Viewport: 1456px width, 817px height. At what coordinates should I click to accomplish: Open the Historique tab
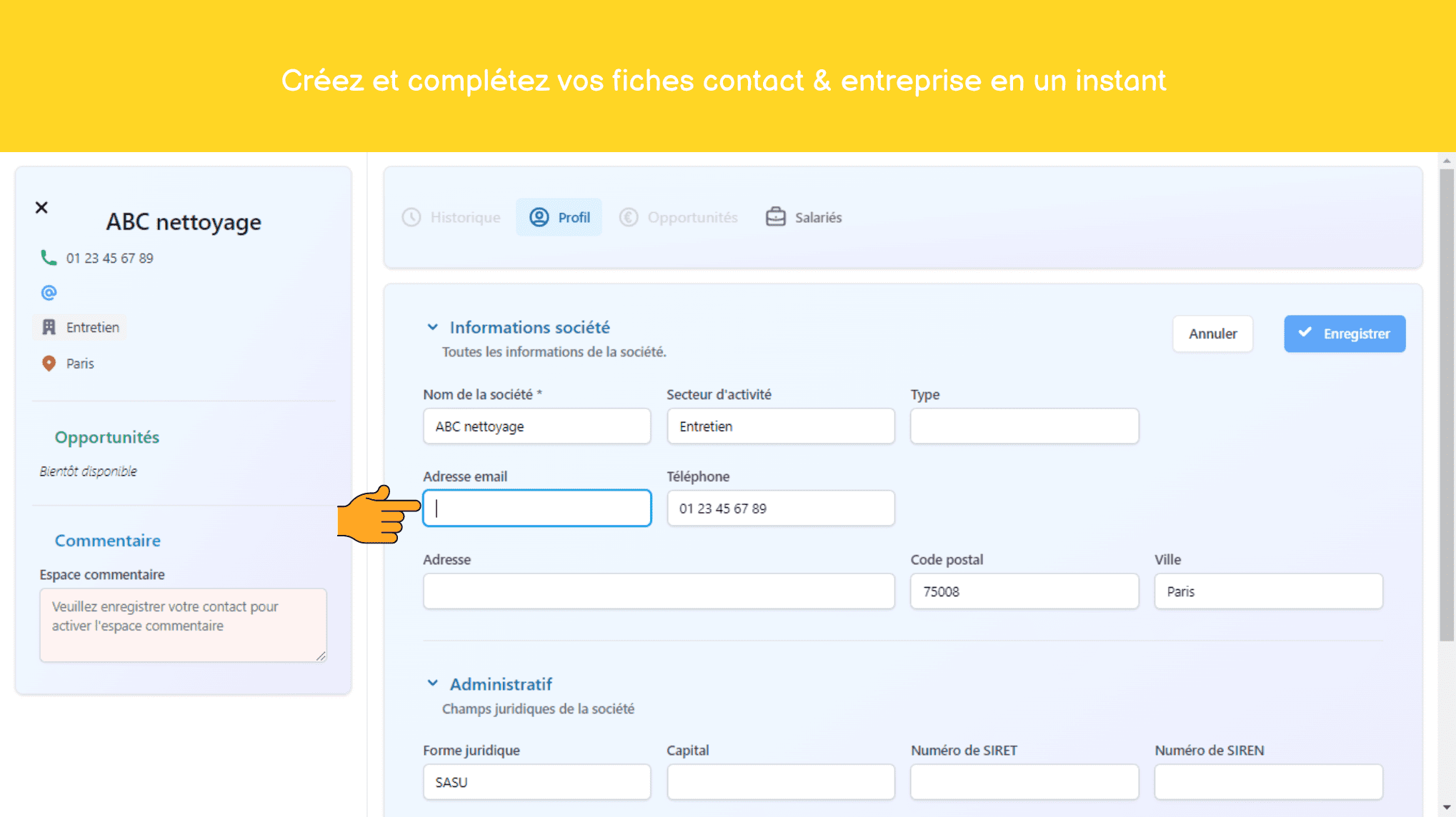[x=452, y=217]
